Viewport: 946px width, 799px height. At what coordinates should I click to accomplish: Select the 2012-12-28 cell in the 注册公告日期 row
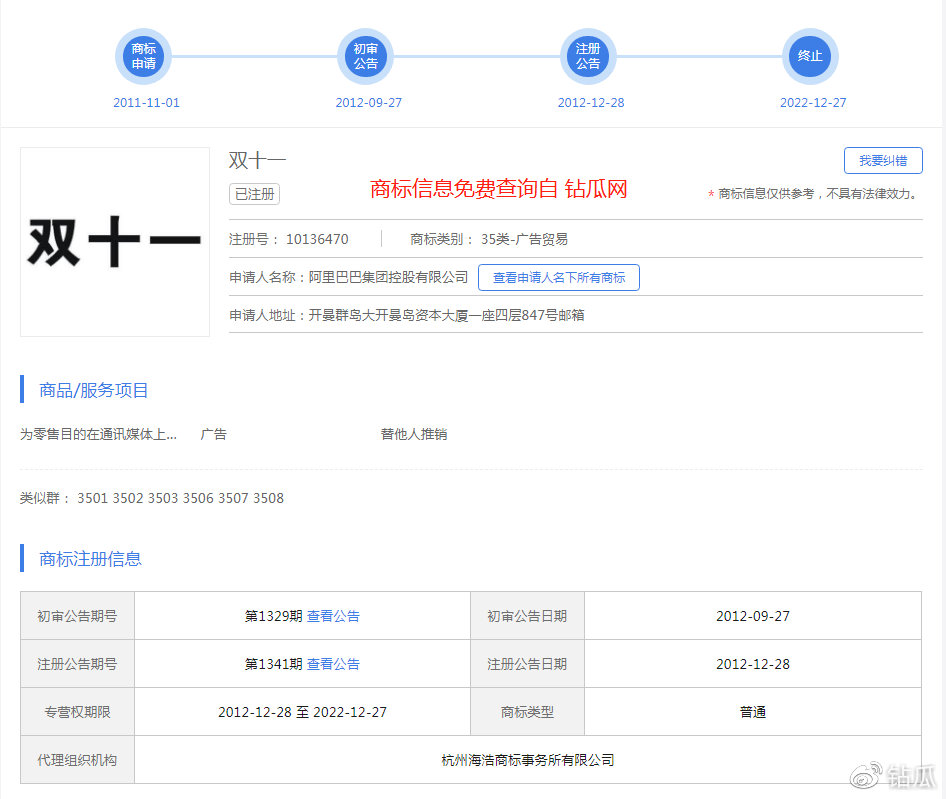pos(753,664)
